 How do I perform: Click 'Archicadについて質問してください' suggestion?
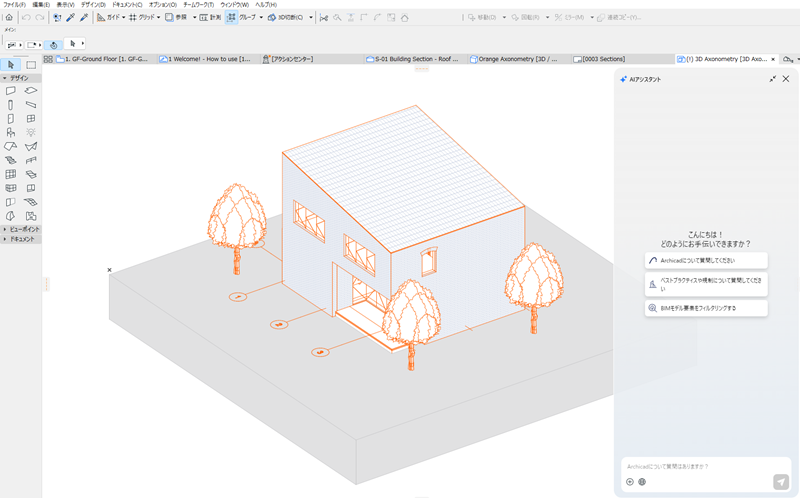pos(706,260)
